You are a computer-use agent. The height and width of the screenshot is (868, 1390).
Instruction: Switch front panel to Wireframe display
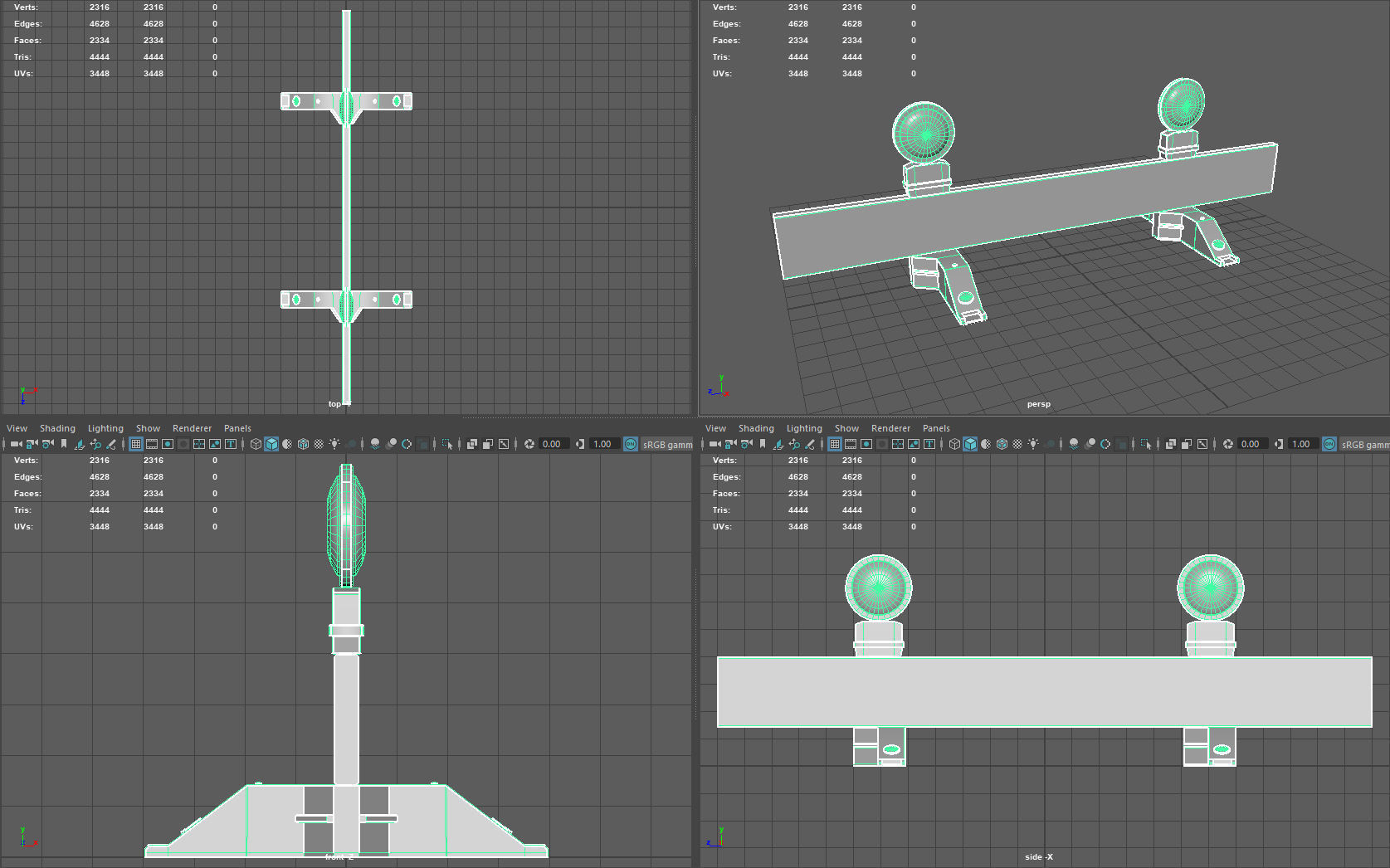pos(256,444)
